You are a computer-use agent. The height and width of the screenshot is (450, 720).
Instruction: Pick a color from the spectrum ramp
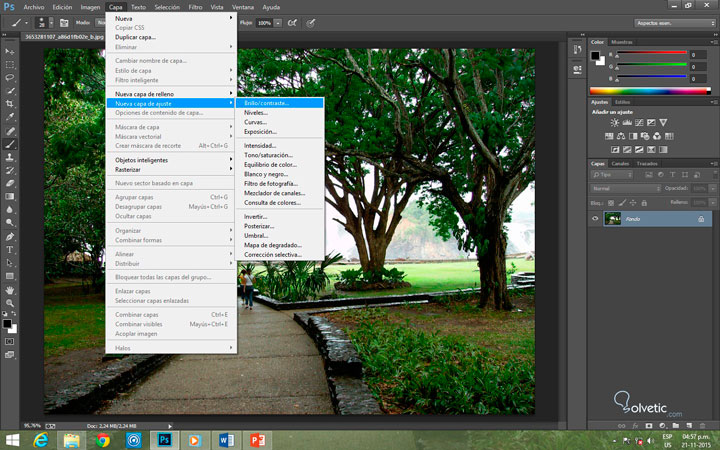649,91
